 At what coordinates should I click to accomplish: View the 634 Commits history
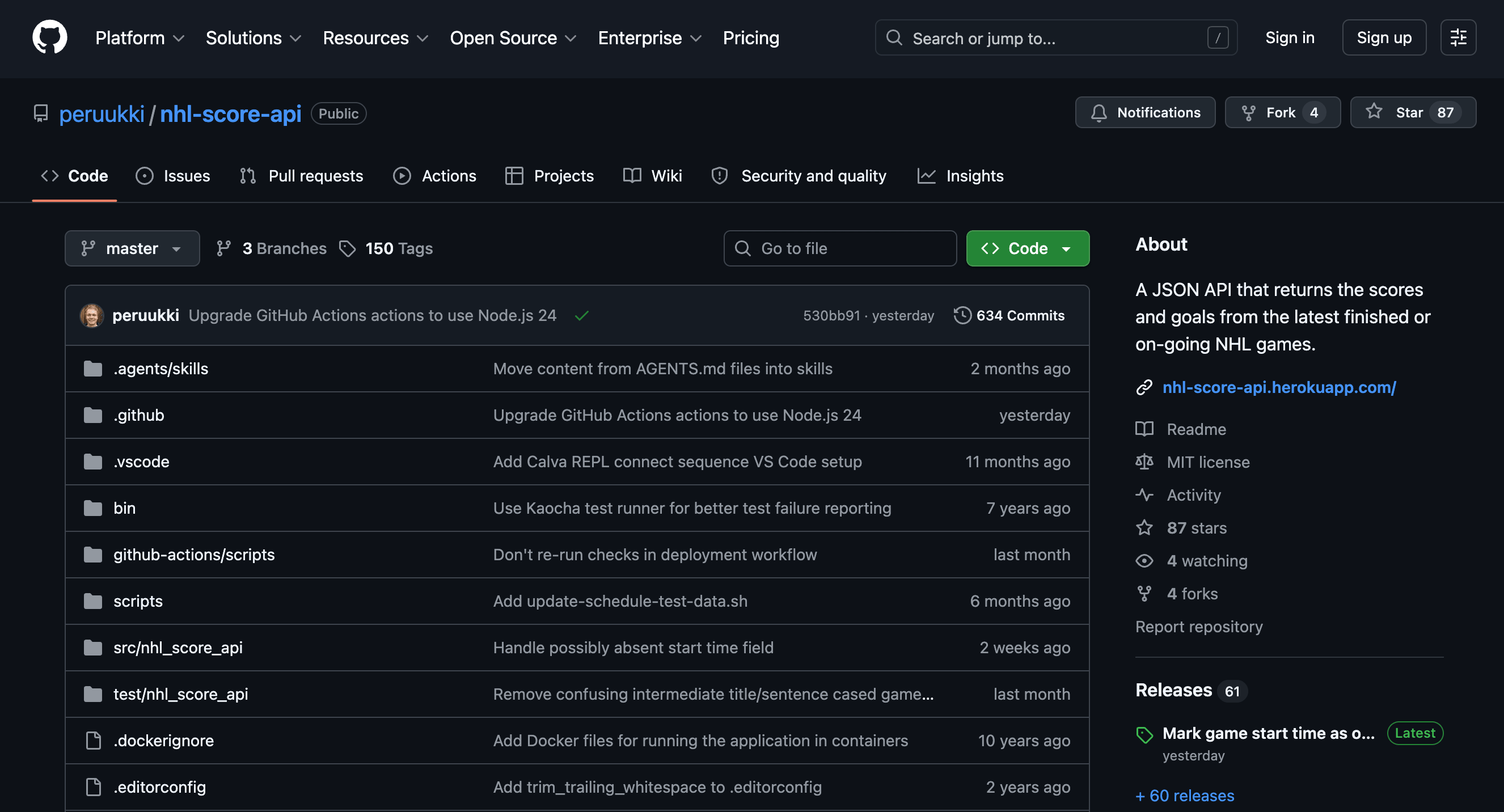(x=1009, y=316)
